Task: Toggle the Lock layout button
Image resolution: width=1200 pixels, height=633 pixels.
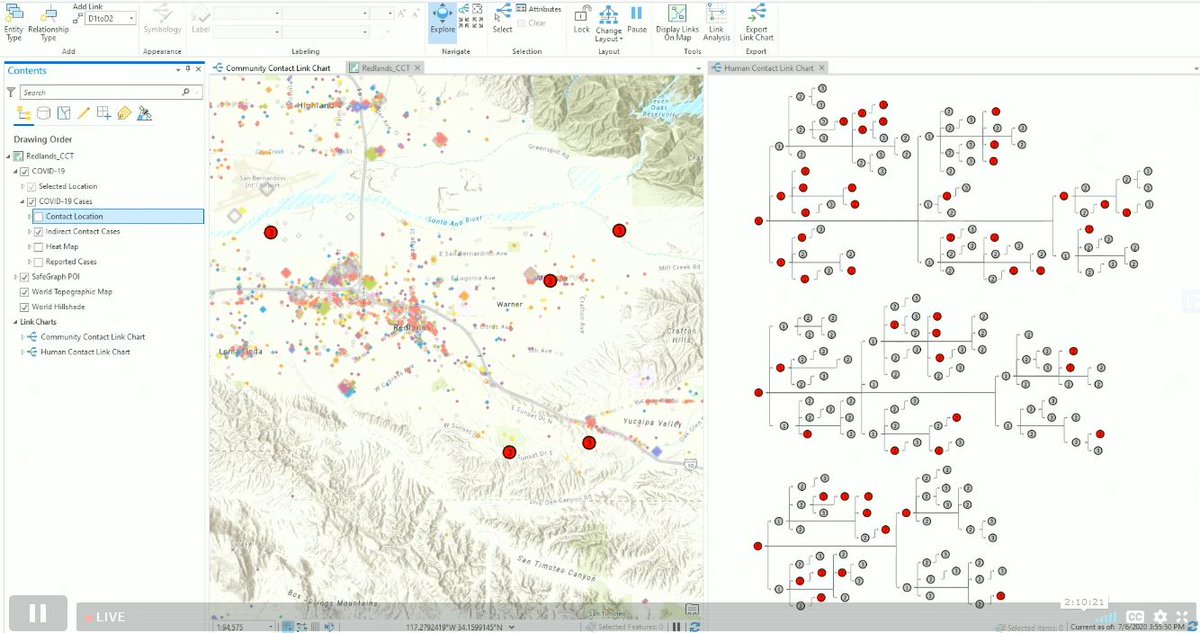Action: click(x=581, y=19)
